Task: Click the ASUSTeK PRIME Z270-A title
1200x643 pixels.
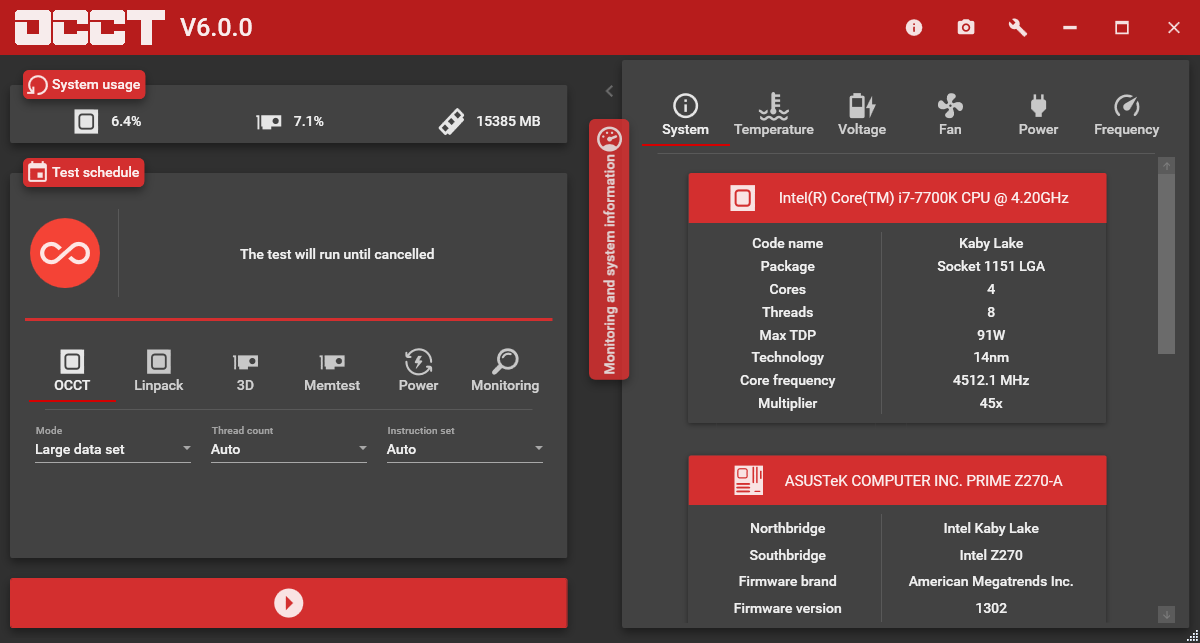Action: tap(924, 481)
